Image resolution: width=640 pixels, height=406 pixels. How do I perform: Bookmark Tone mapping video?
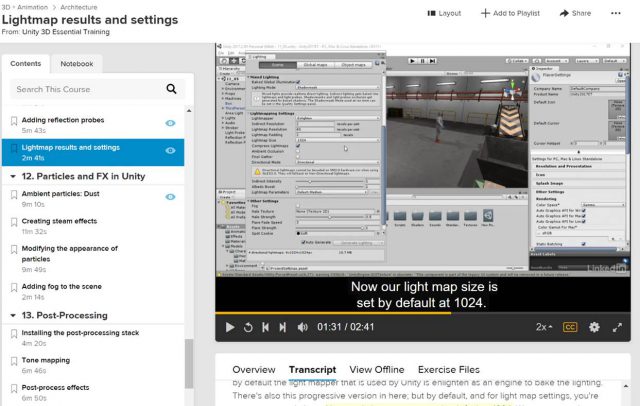pyautogui.click(x=14, y=361)
